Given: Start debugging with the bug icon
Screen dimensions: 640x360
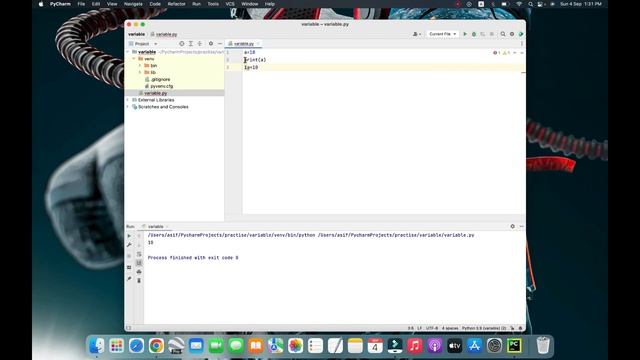Looking at the screenshot, I should click(474, 34).
